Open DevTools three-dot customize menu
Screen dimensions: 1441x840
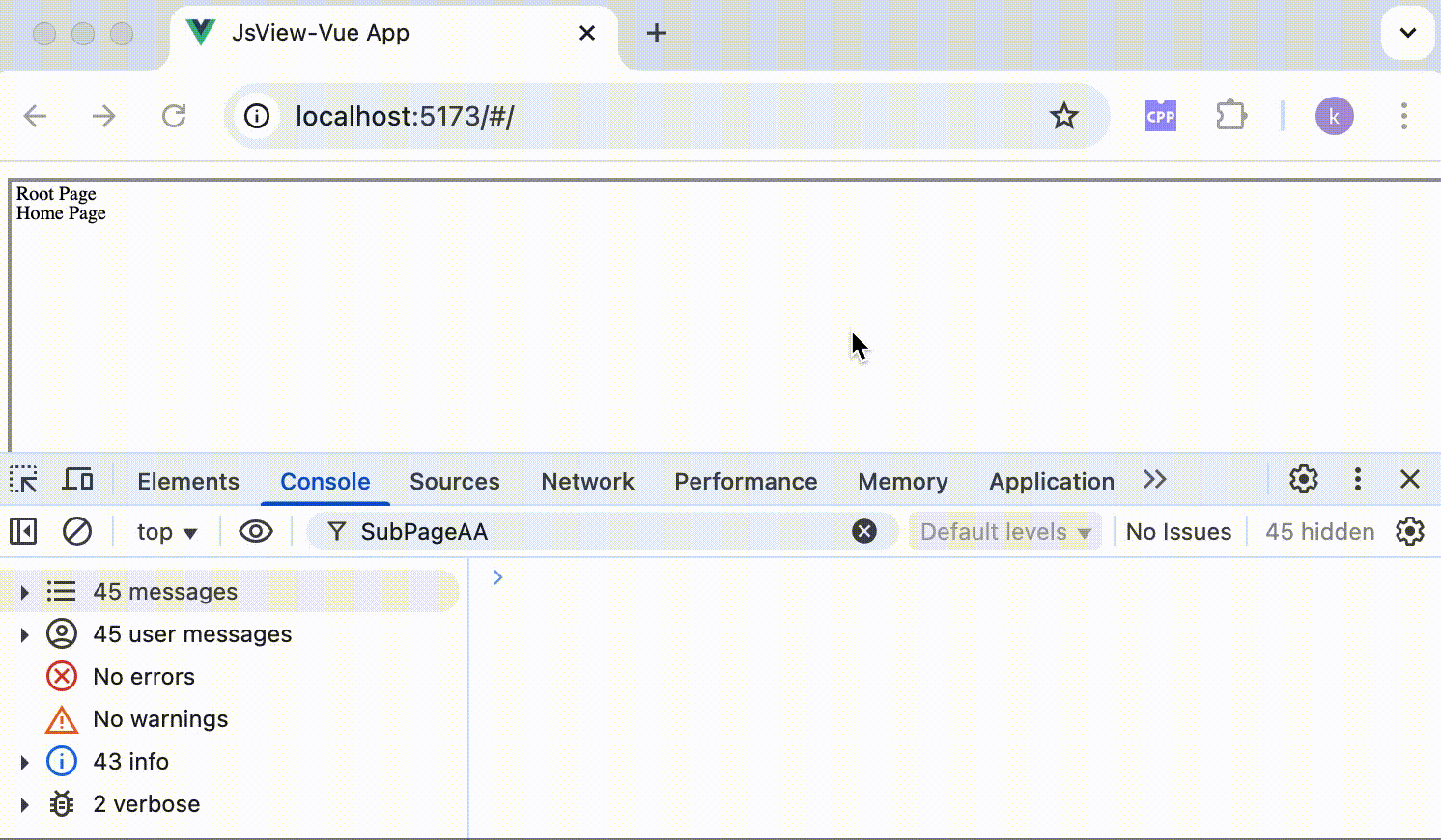pos(1358,480)
